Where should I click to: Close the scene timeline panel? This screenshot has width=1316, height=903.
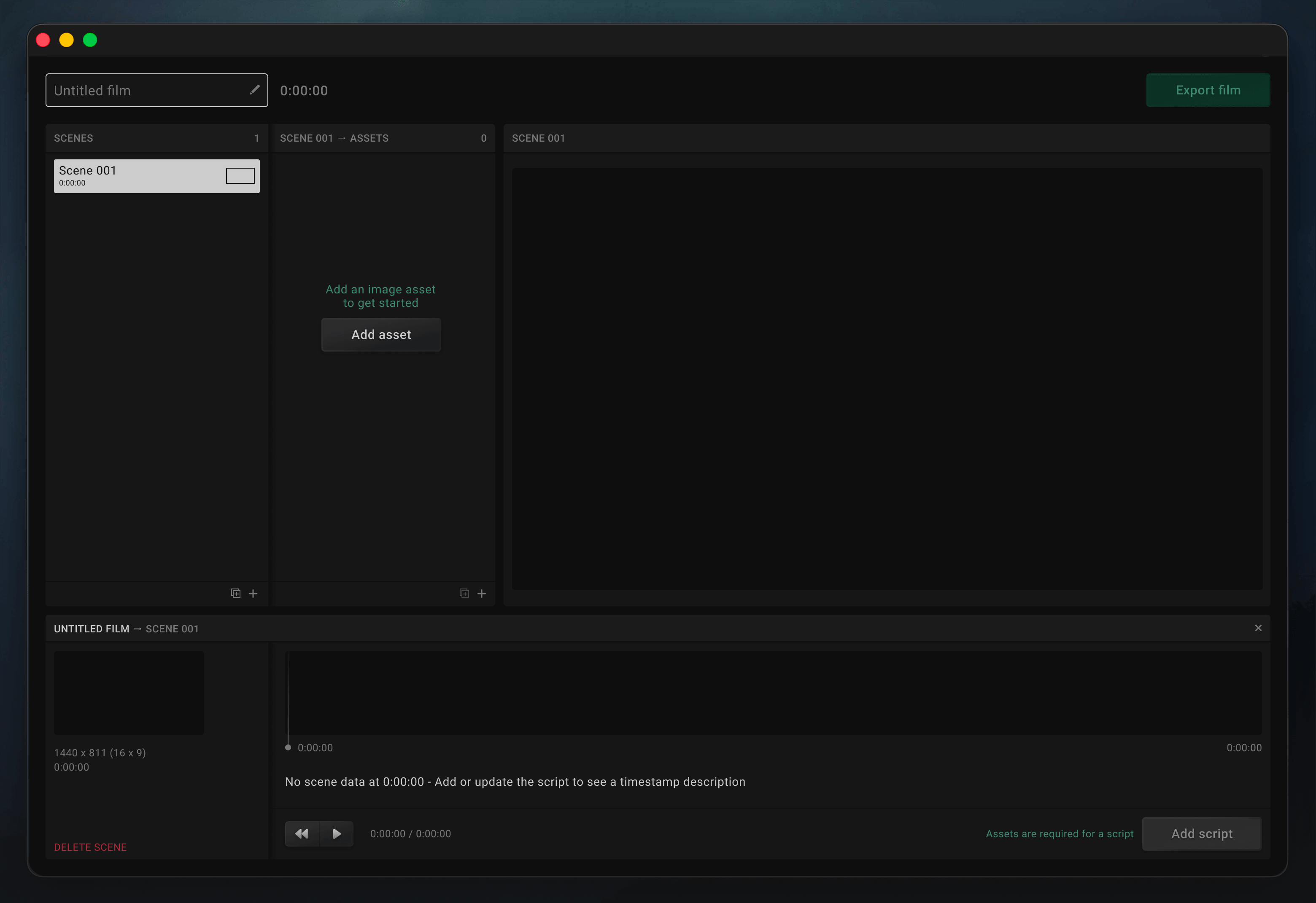tap(1258, 628)
